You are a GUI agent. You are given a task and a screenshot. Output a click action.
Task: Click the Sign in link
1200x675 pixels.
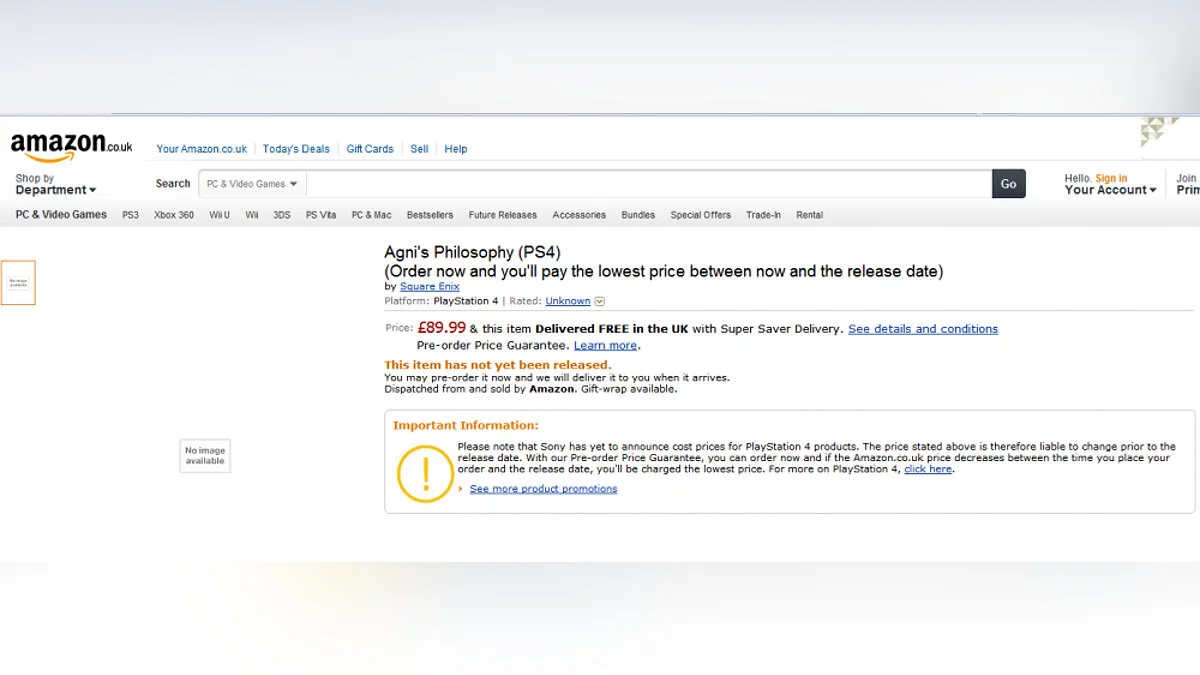pyautogui.click(x=1111, y=178)
